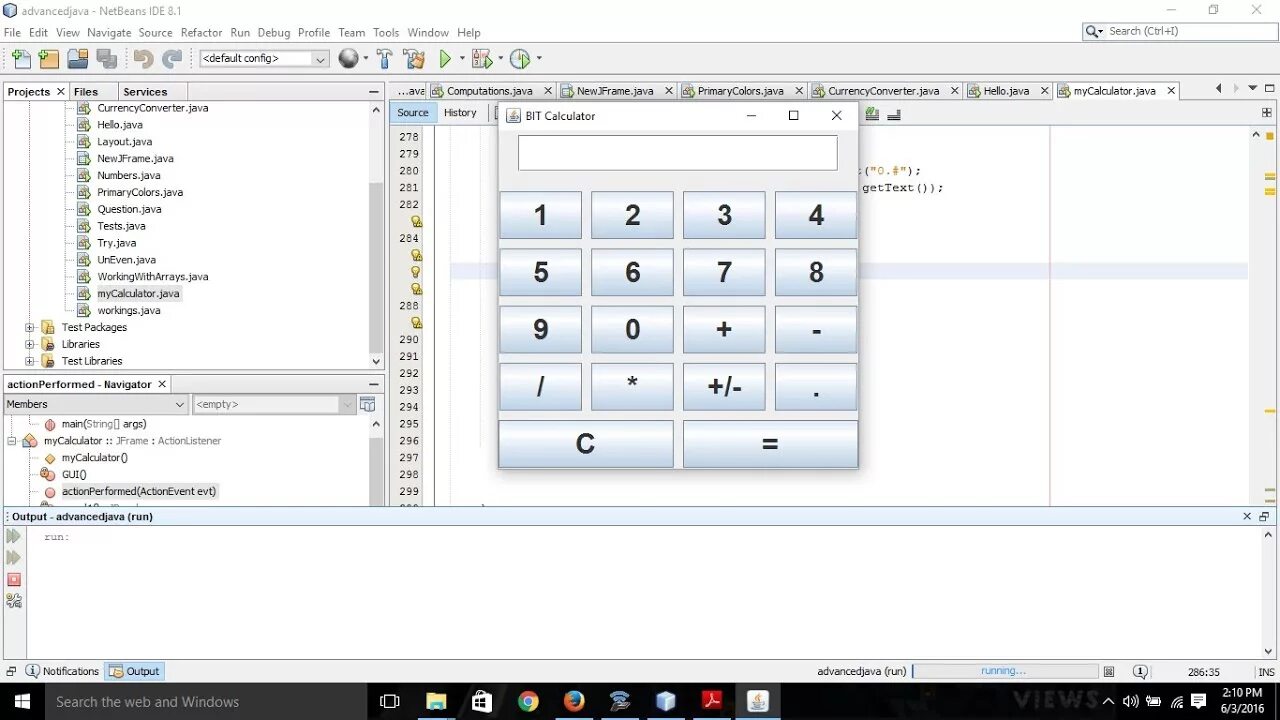Click the red Stop icon in Output
The image size is (1280, 720).
(x=14, y=580)
